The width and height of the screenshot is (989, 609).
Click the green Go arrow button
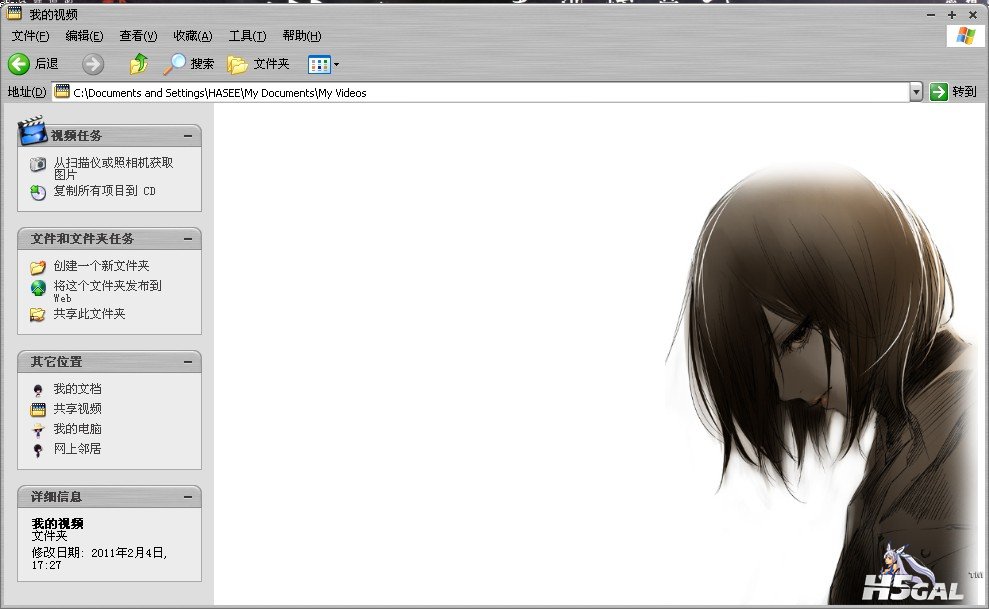[938, 92]
